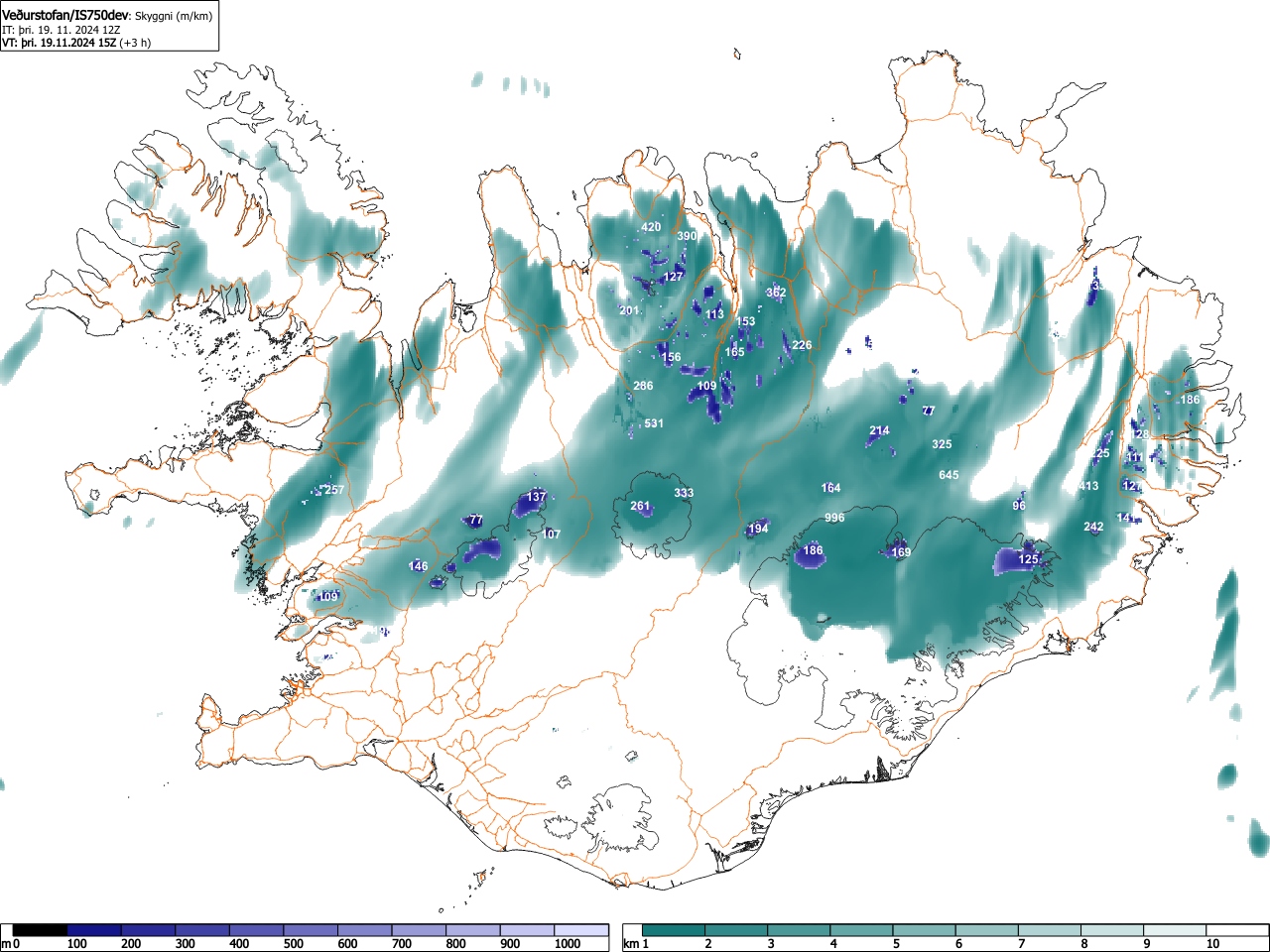Click the map value 286

(x=643, y=386)
